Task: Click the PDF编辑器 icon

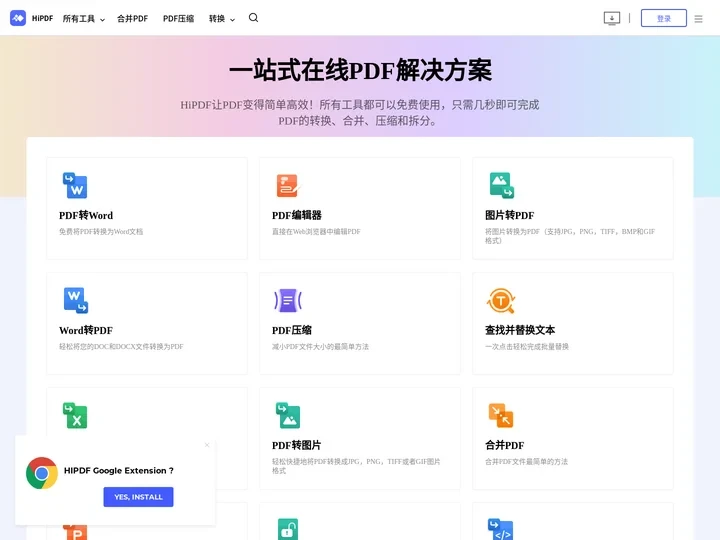Action: point(288,186)
